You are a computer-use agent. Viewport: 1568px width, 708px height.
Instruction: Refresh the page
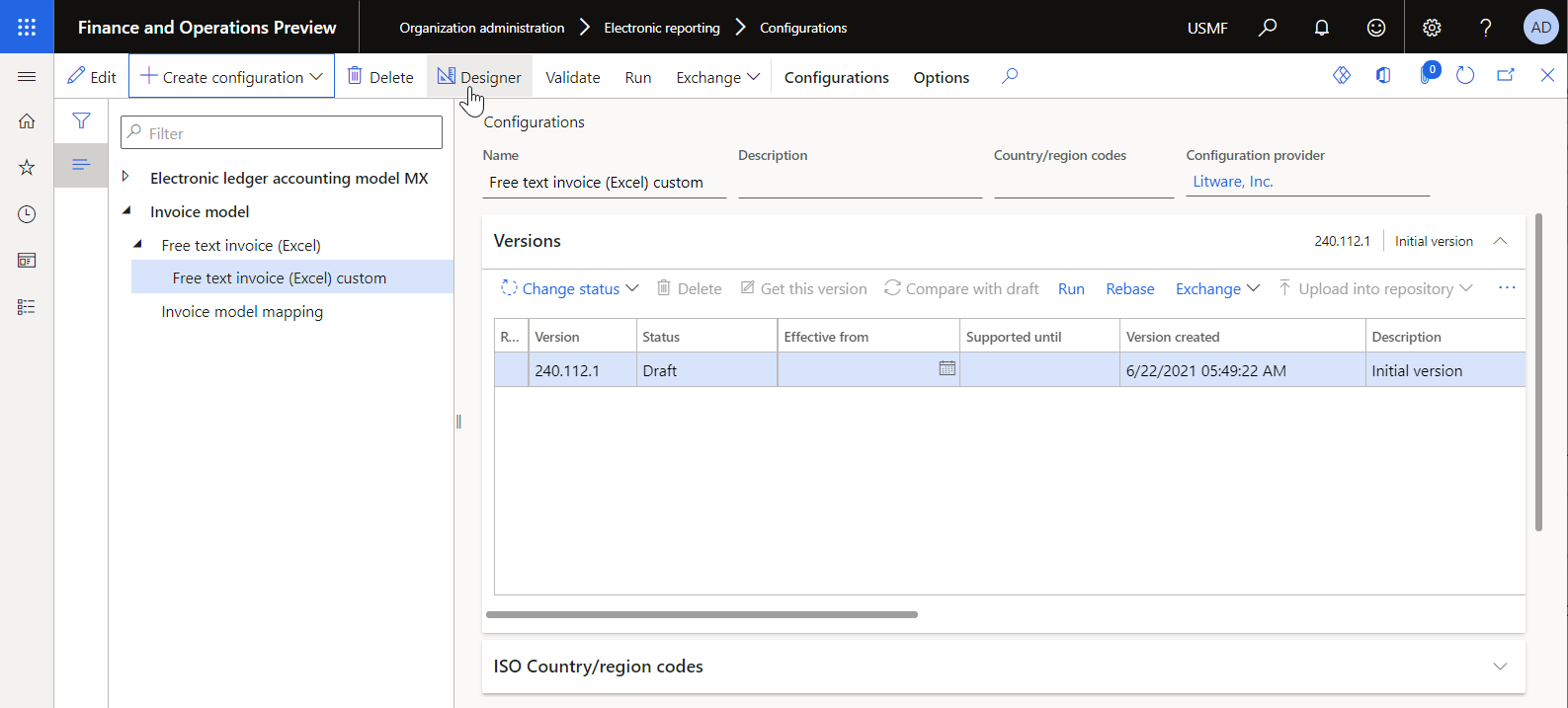(1465, 75)
